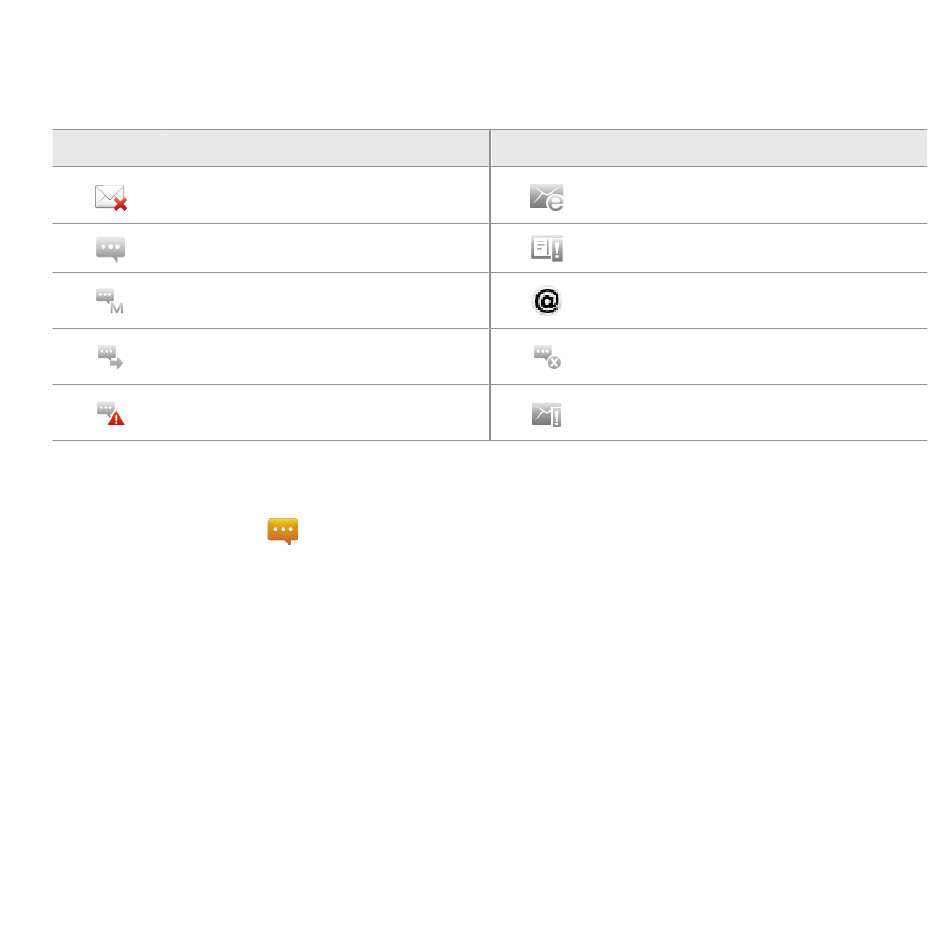Click blank cell beside envelope e icon

coord(763,195)
